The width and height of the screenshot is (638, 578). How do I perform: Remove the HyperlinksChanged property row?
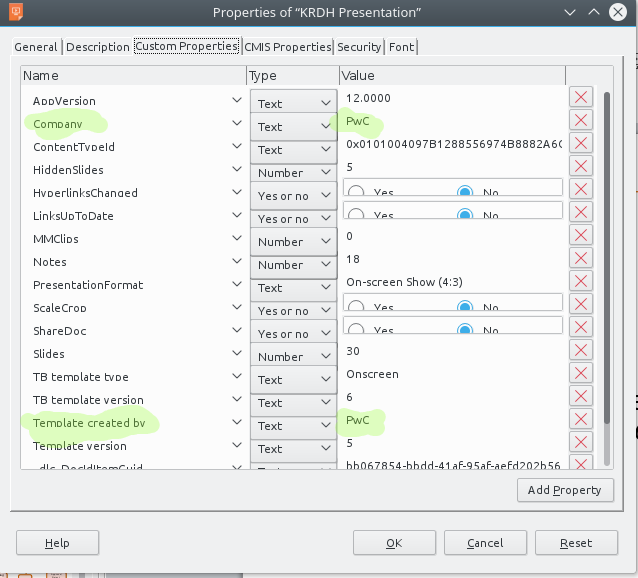click(x=581, y=189)
